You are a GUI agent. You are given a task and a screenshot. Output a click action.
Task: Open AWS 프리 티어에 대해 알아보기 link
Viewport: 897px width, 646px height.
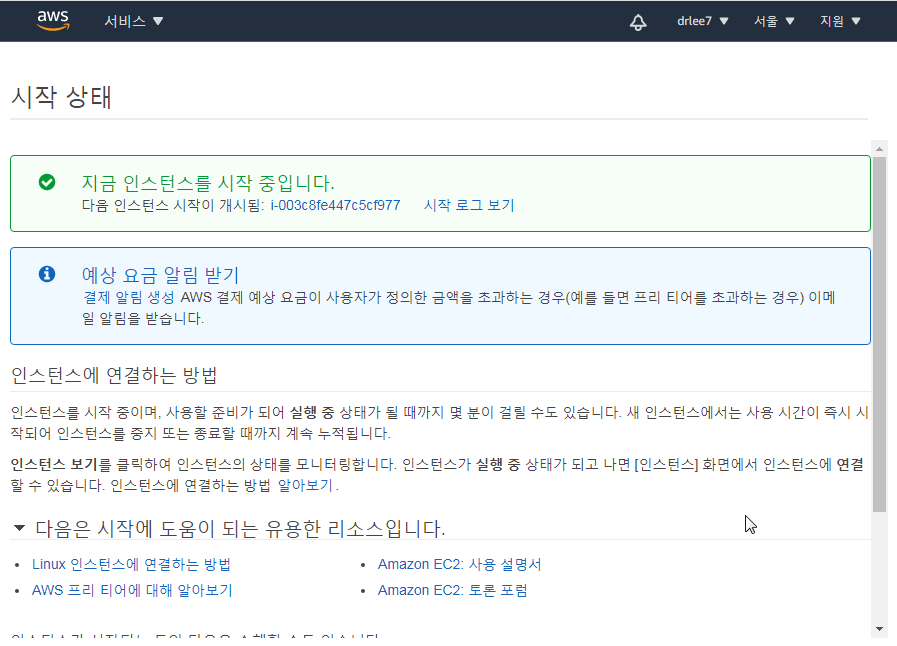click(x=132, y=590)
